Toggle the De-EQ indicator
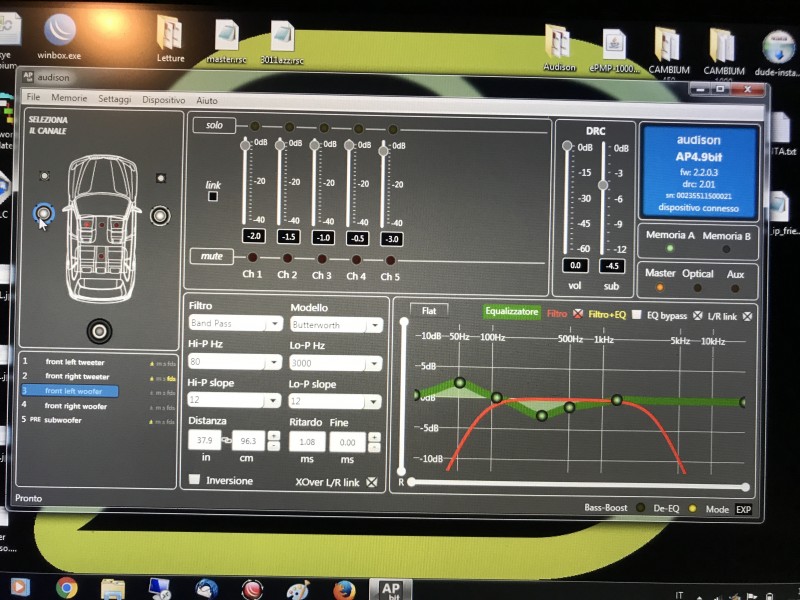Viewport: 800px width, 600px height. click(x=692, y=509)
